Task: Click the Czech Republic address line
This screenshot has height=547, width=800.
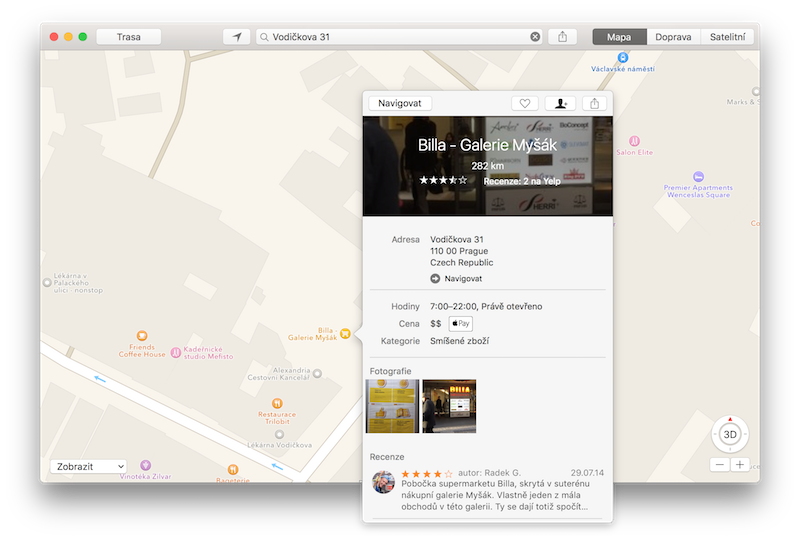Action: tap(461, 263)
